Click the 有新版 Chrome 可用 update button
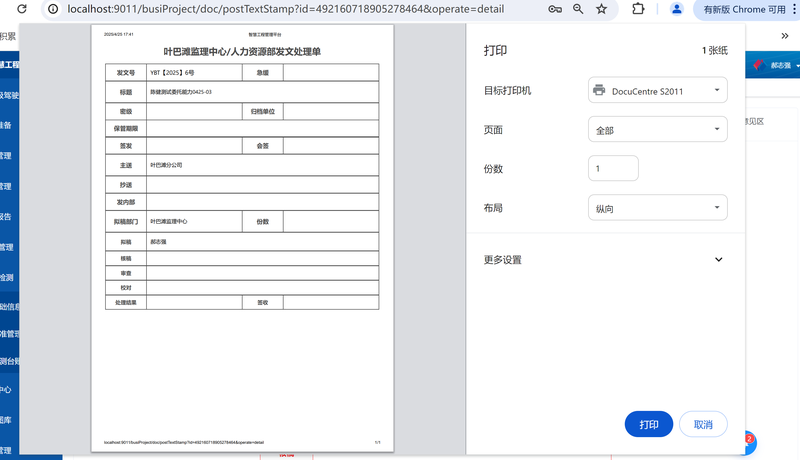The width and height of the screenshot is (800, 460). pos(744,9)
